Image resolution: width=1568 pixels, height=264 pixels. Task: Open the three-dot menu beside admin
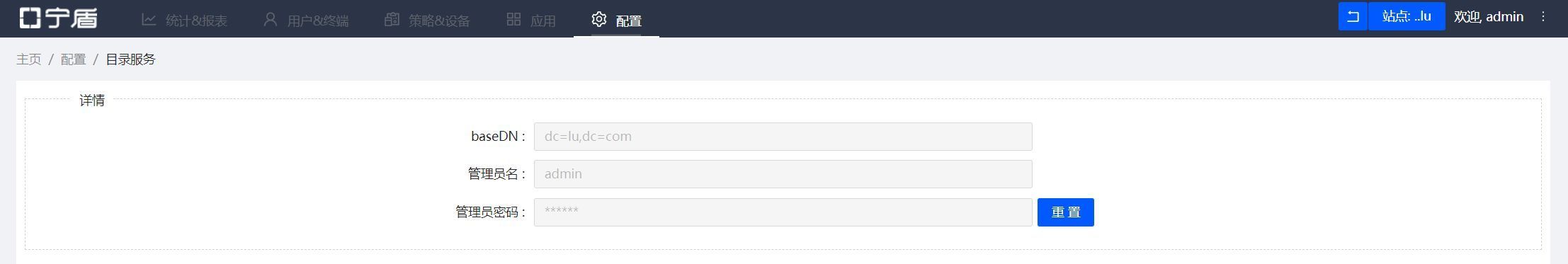click(x=1543, y=16)
